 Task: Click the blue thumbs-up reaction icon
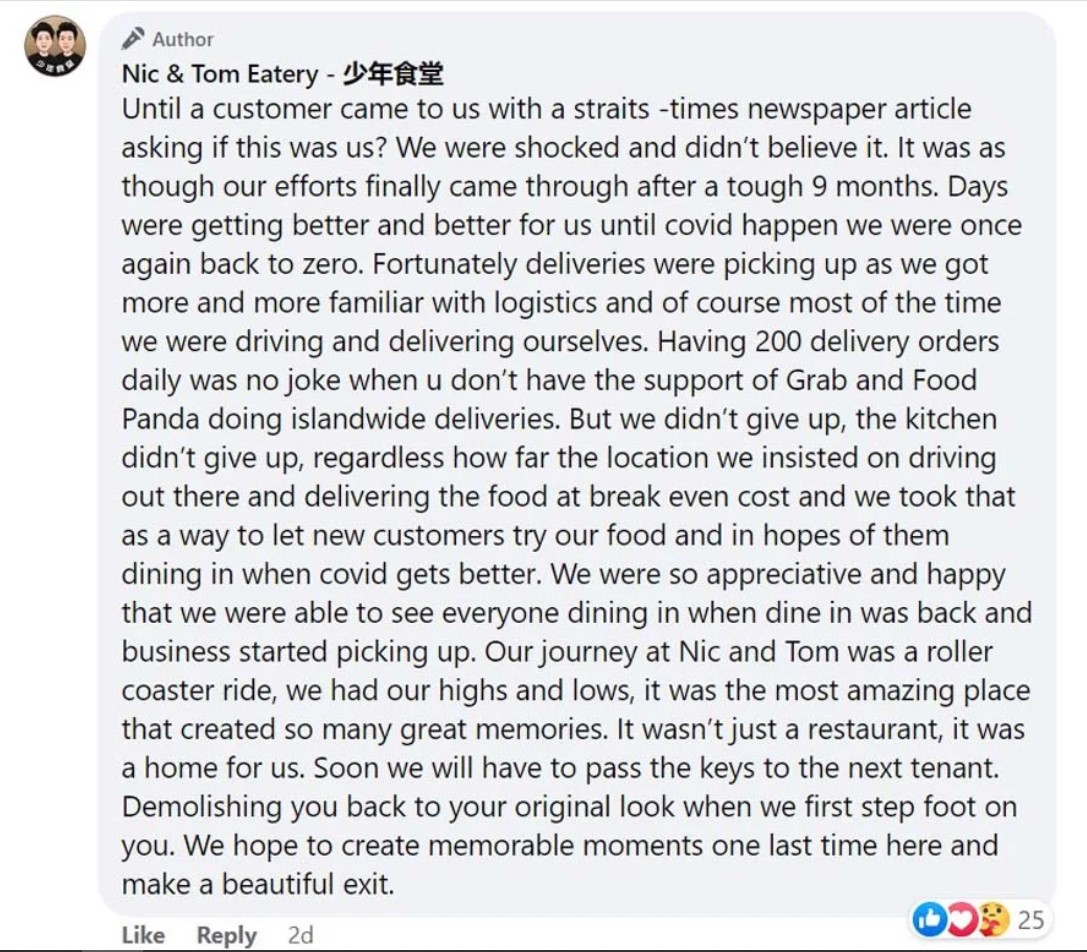tap(928, 919)
